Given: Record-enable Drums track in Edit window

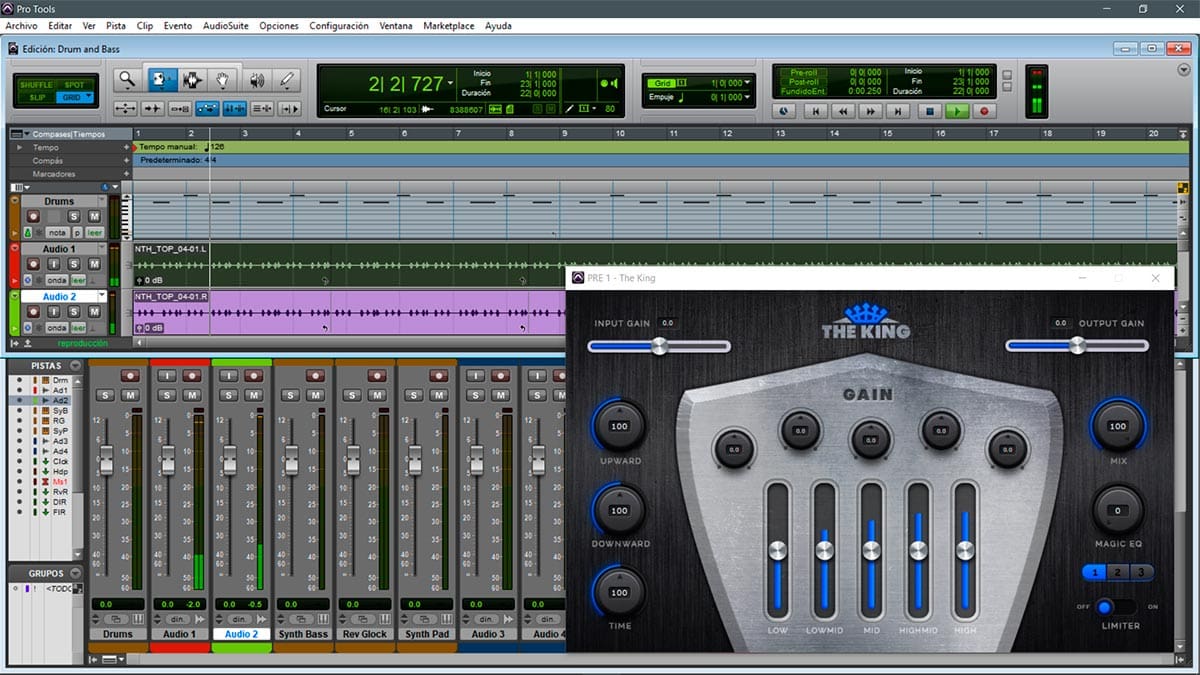Looking at the screenshot, I should click(33, 216).
